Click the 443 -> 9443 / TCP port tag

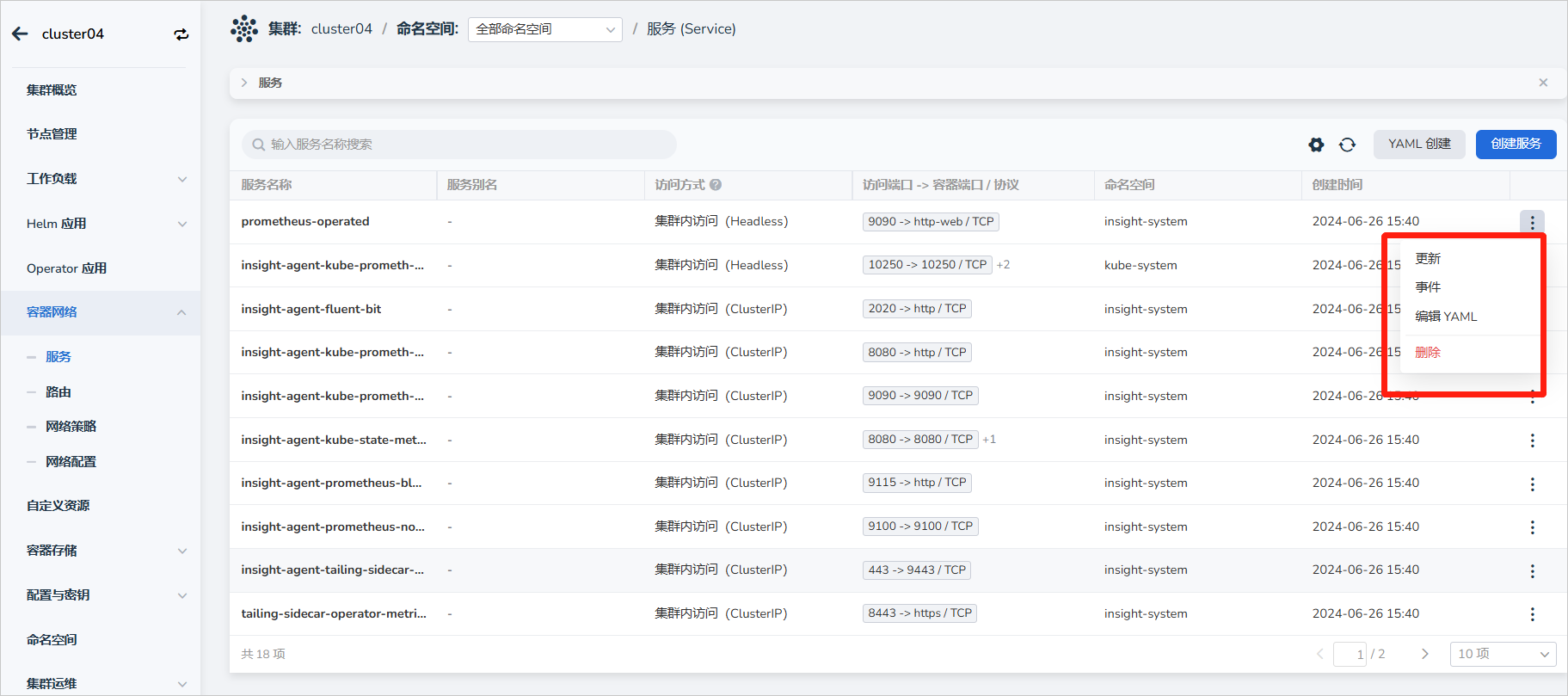click(917, 570)
